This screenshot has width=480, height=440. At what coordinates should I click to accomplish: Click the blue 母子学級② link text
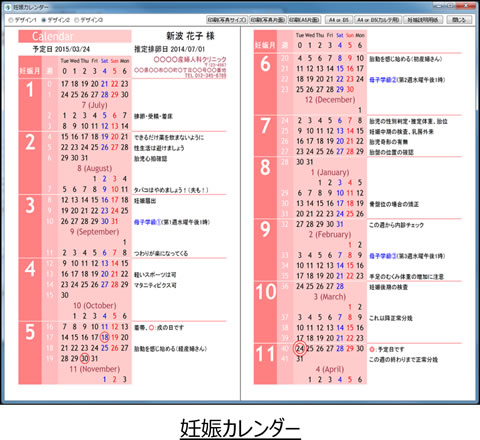click(x=382, y=80)
